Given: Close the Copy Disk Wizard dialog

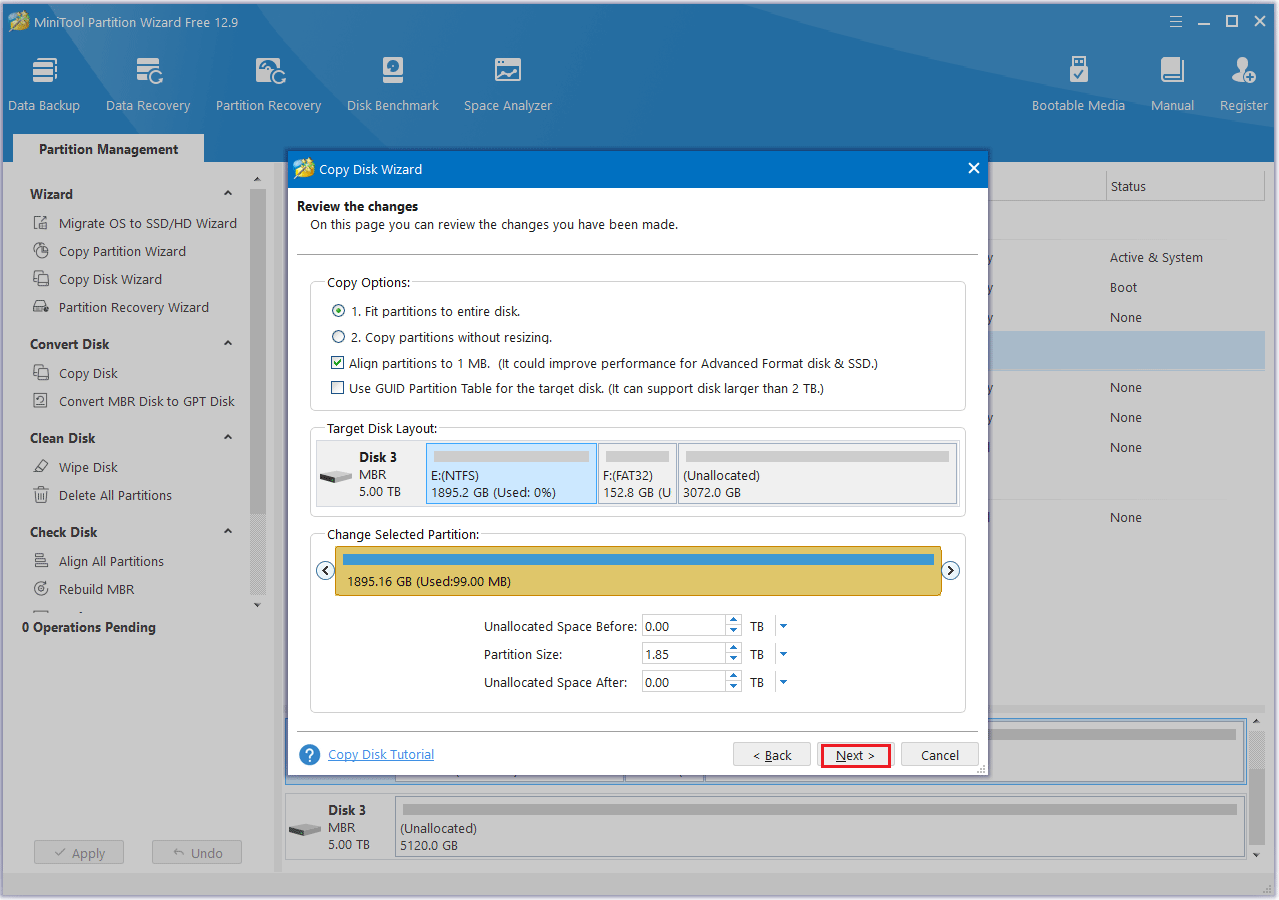Looking at the screenshot, I should point(973,169).
